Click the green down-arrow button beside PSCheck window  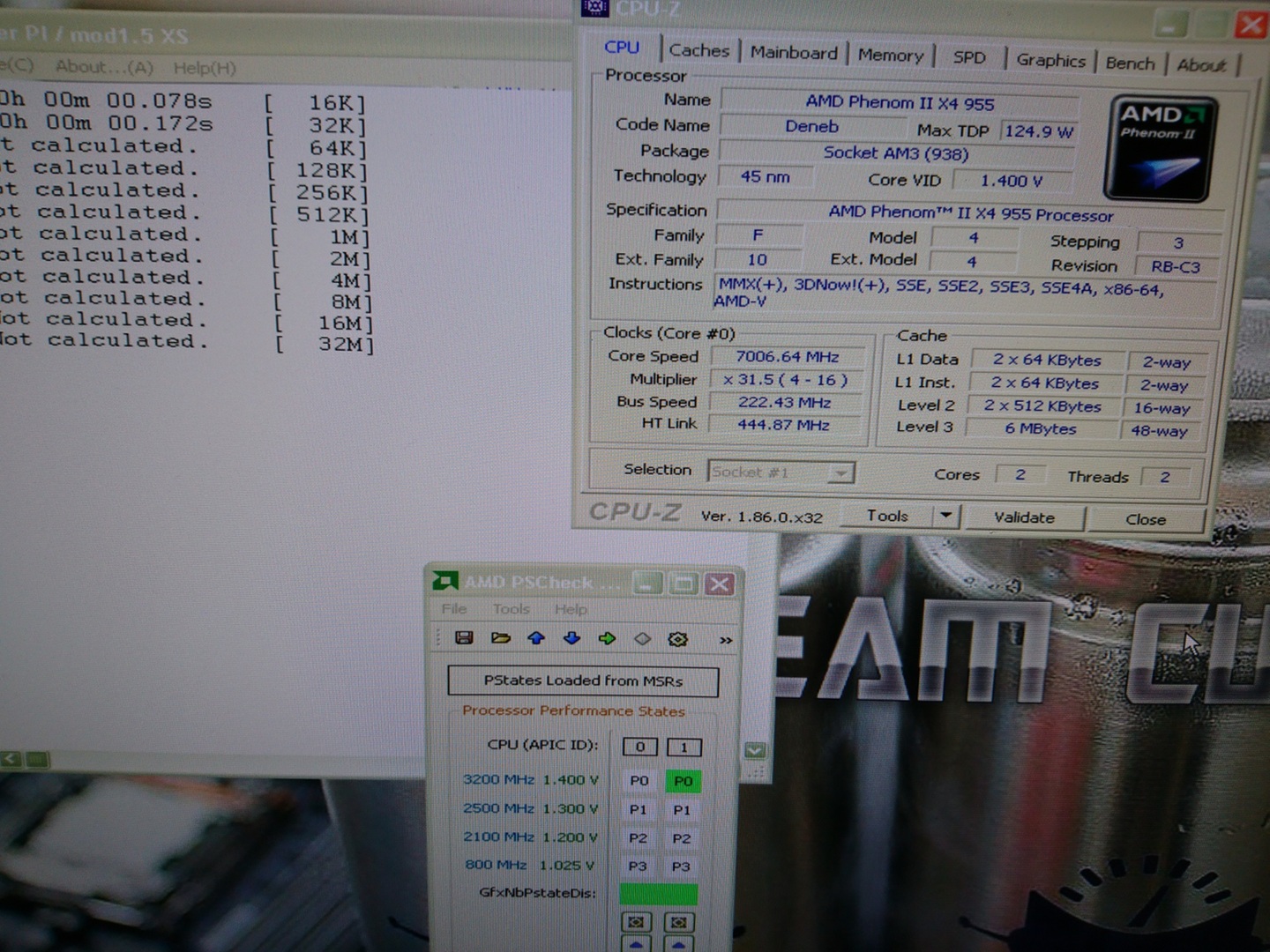(x=755, y=751)
